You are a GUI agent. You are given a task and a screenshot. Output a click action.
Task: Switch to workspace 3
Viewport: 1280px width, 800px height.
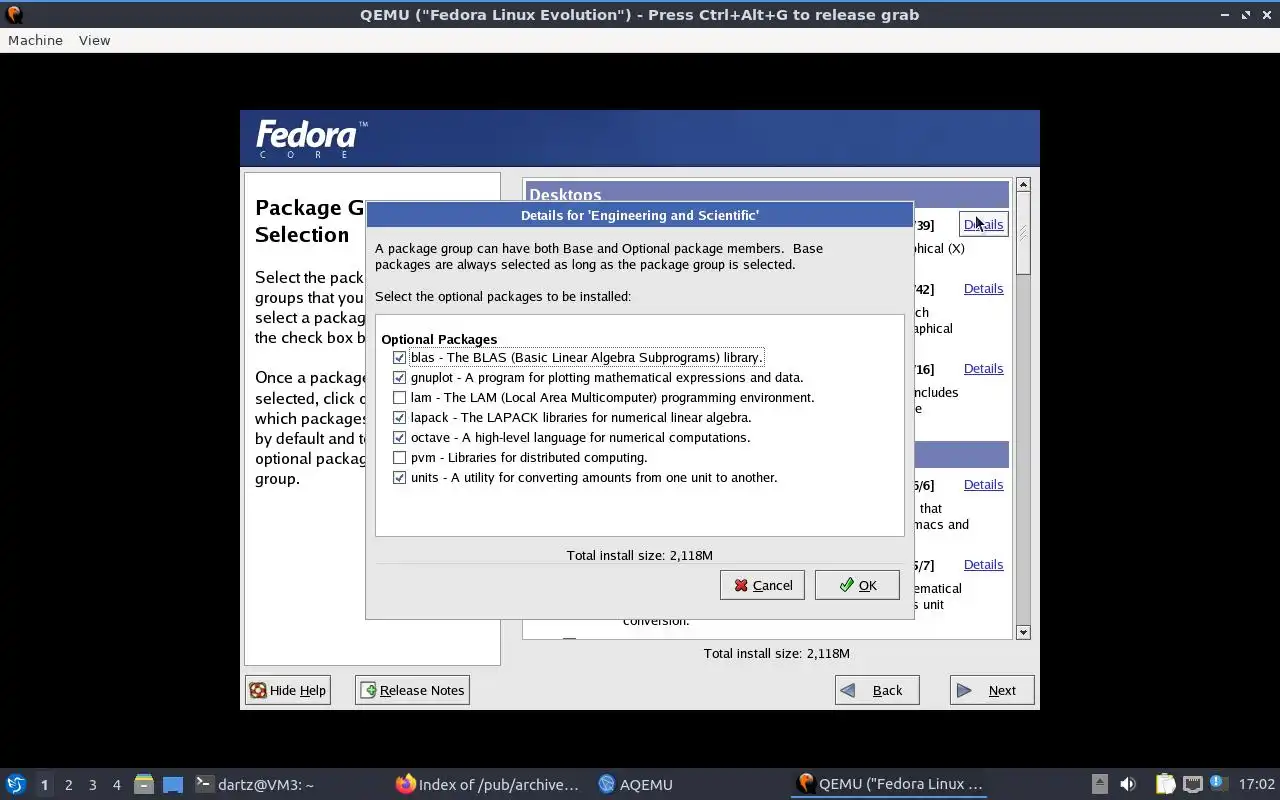92,785
